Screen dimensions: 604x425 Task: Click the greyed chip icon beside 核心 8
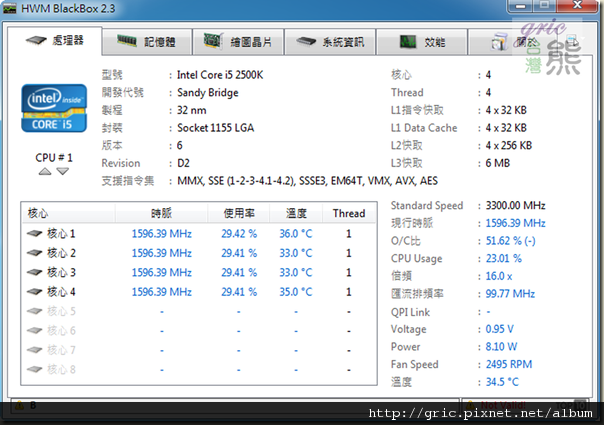click(x=35, y=369)
